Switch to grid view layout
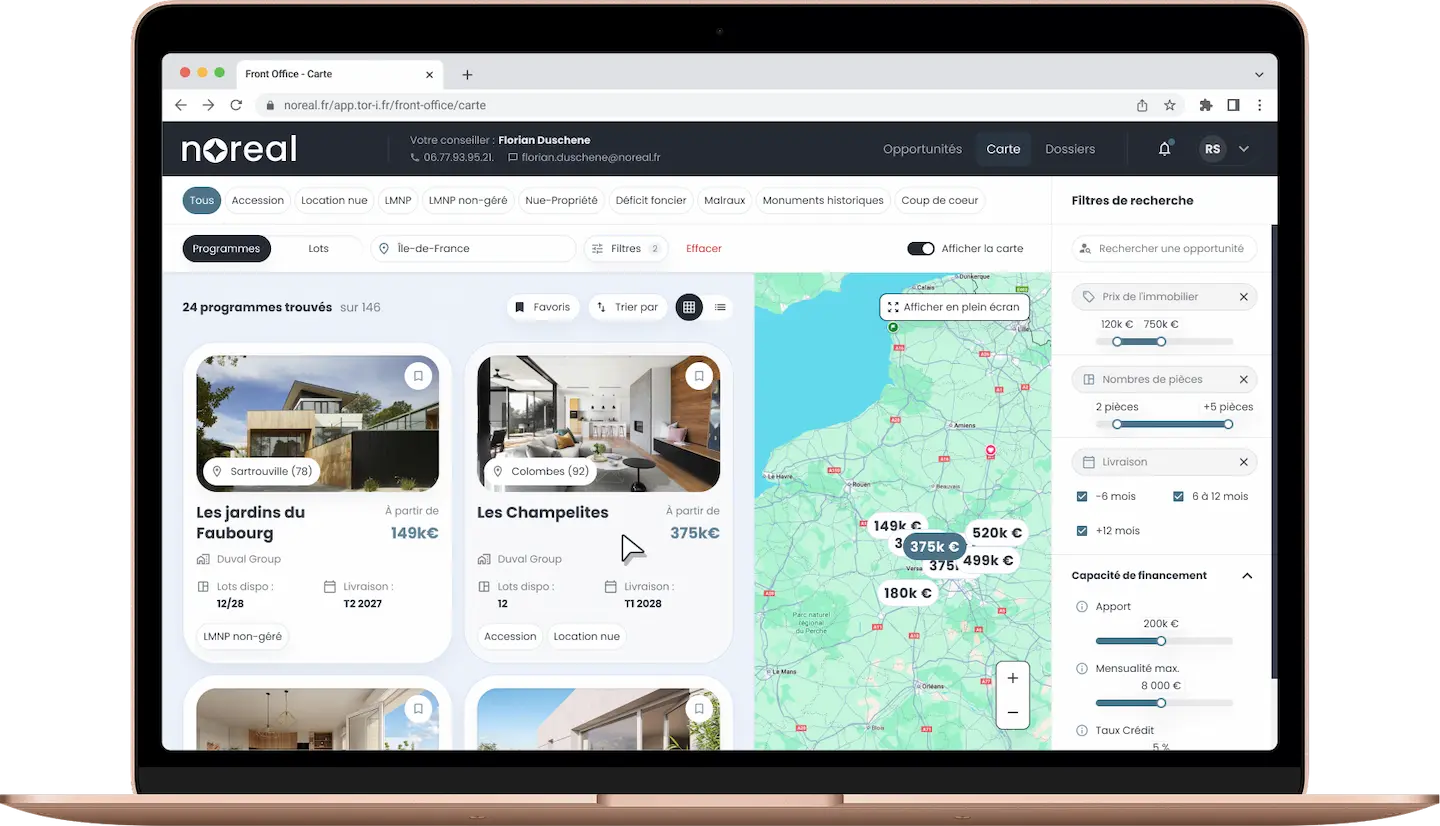This screenshot has width=1440, height=826. (688, 307)
